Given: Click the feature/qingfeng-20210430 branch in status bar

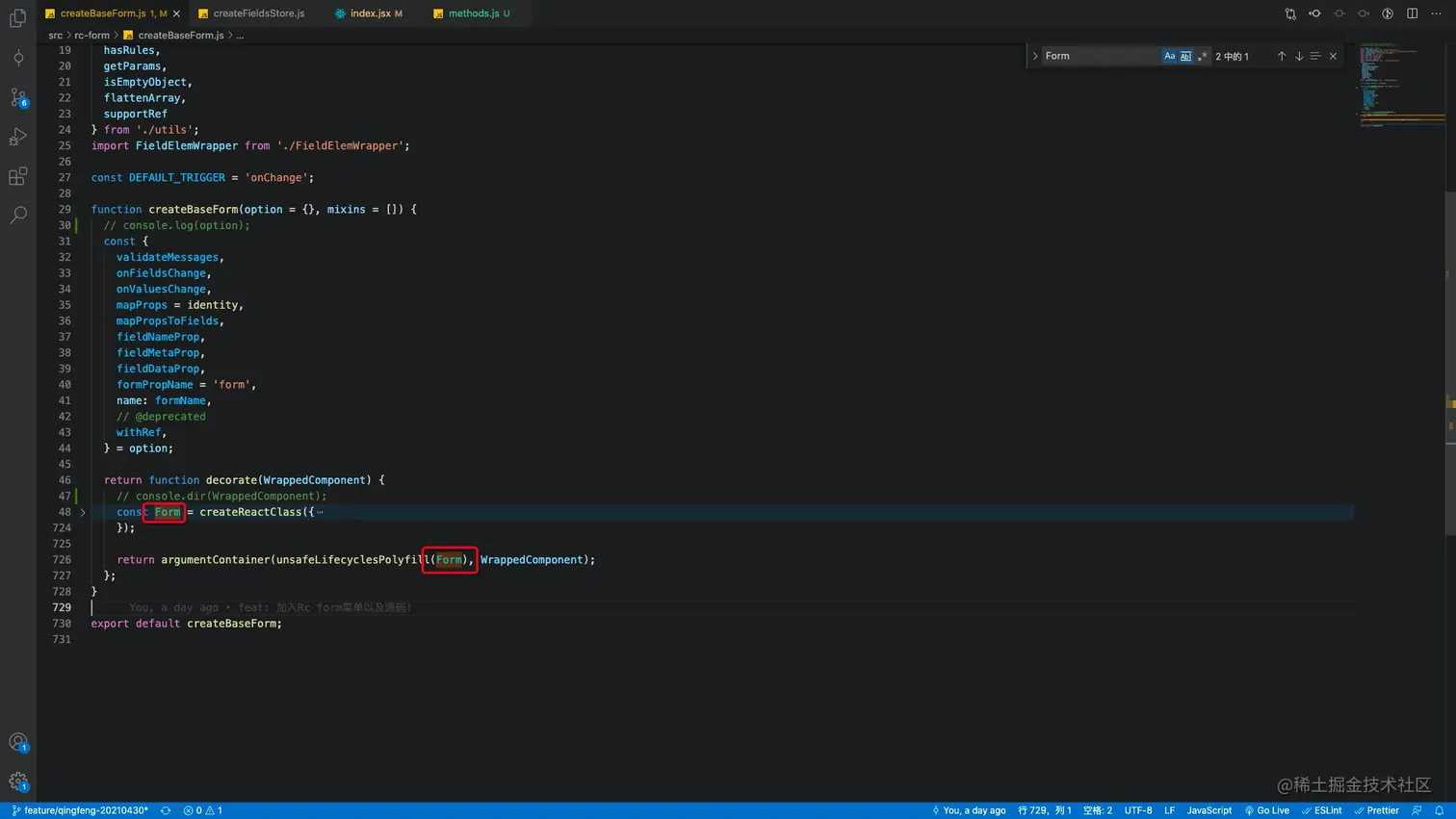Looking at the screenshot, I should (x=80, y=810).
